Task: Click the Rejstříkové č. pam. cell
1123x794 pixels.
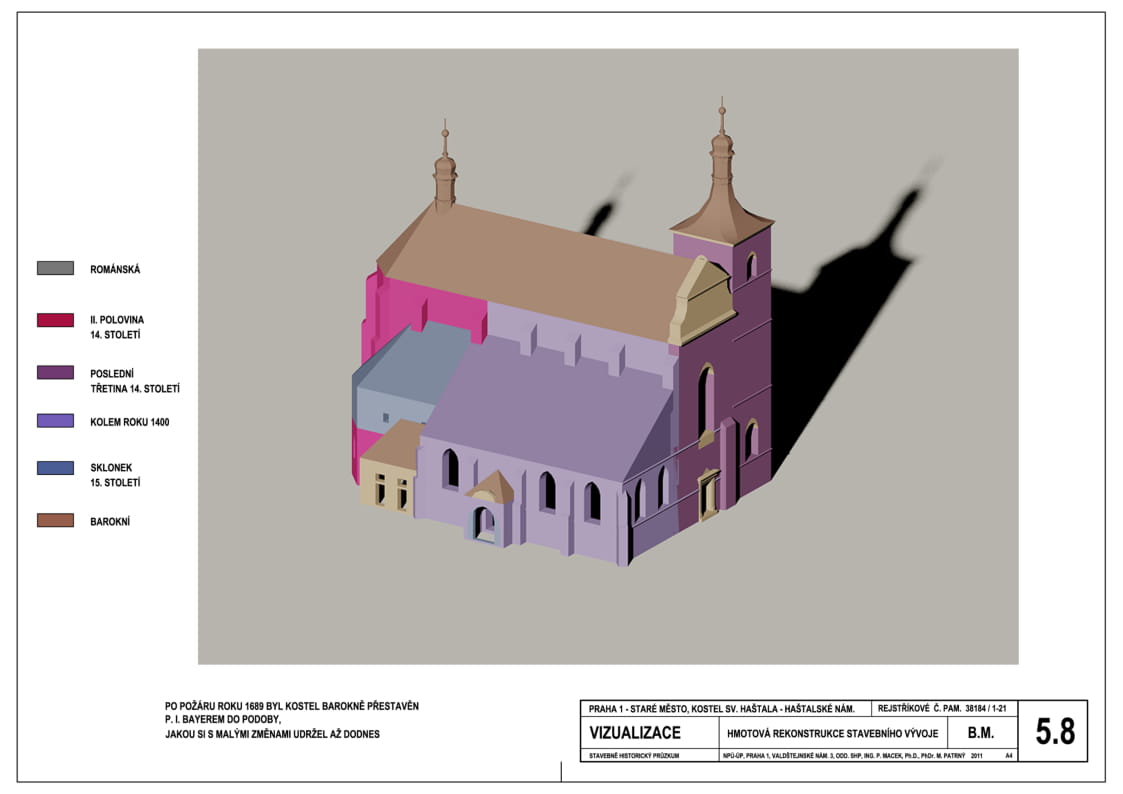Action: (944, 708)
